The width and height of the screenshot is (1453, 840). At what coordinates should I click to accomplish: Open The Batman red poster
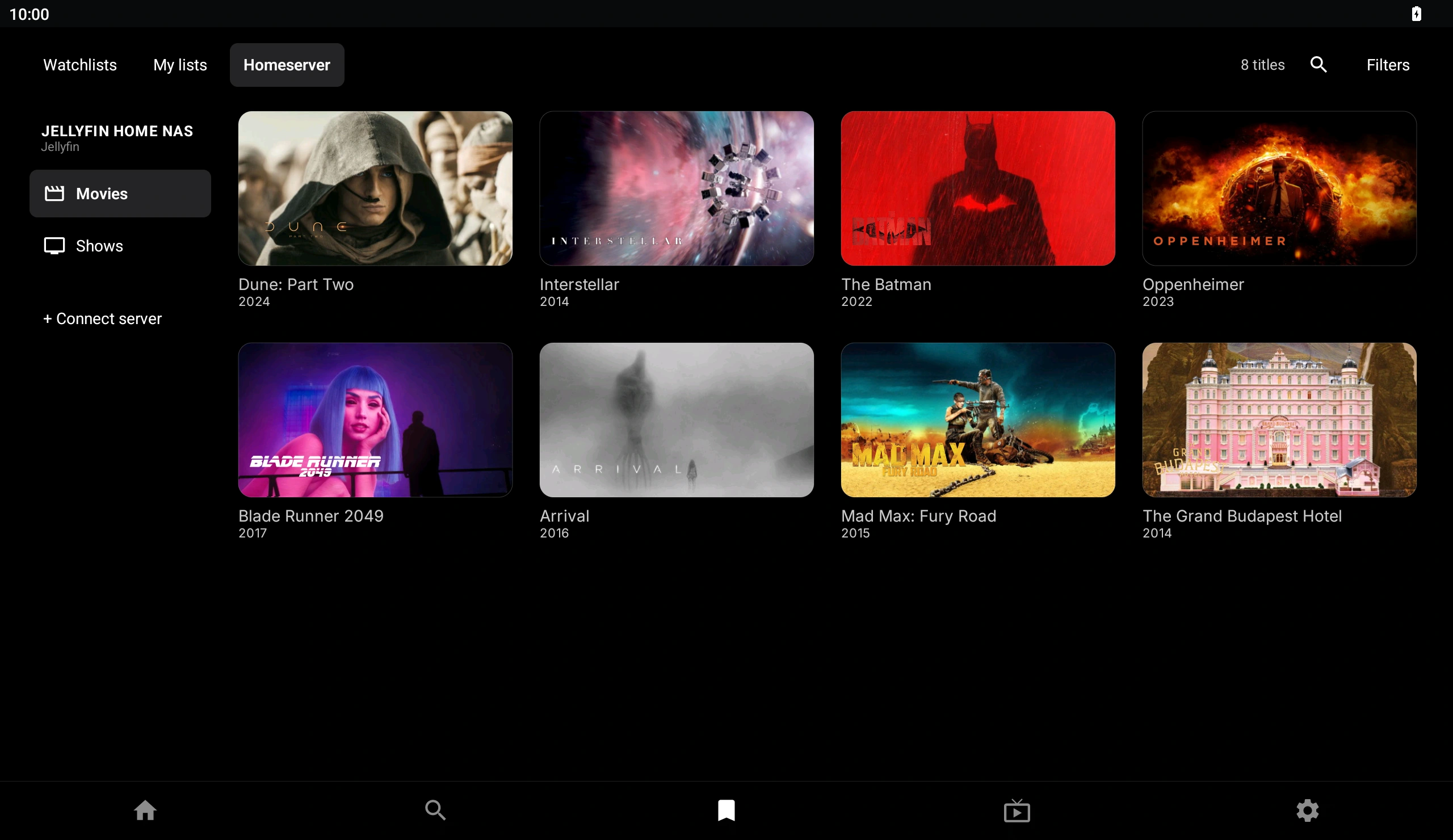978,188
